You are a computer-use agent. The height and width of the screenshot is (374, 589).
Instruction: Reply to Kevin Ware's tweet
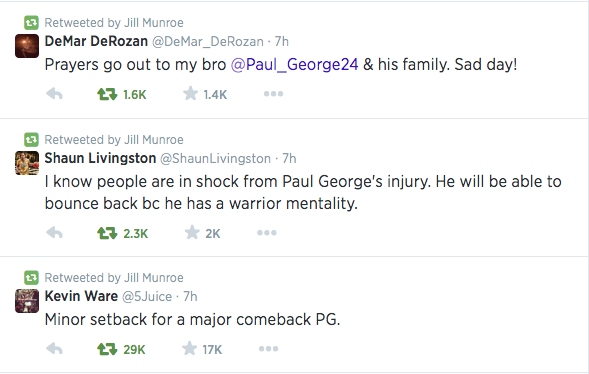tap(54, 349)
